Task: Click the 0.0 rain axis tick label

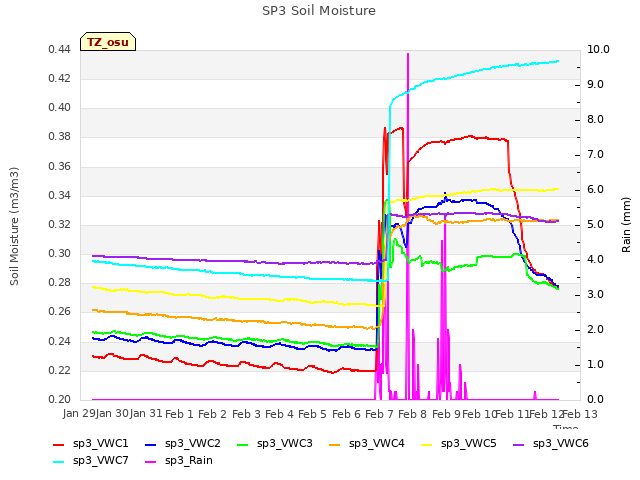Action: tap(596, 400)
